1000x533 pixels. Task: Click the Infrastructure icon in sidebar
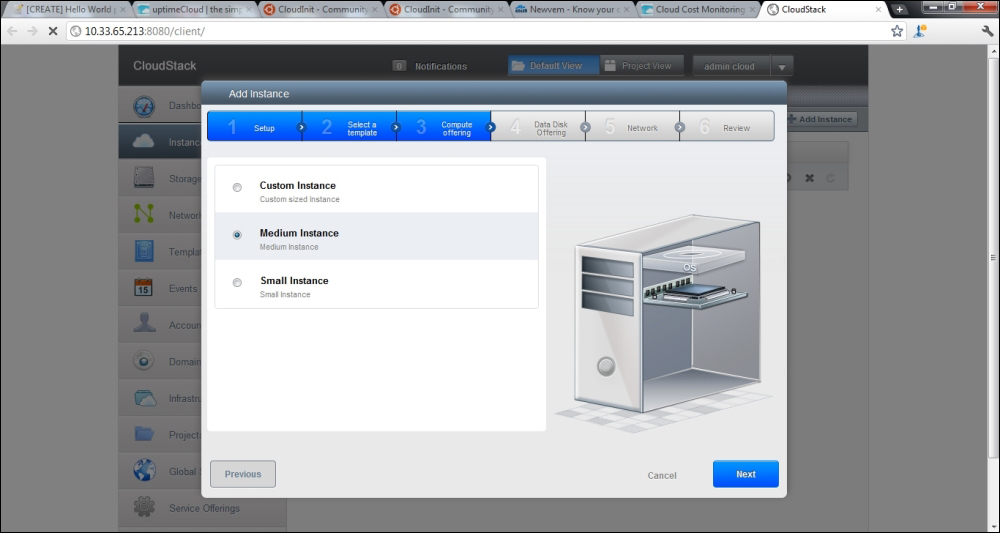pos(144,397)
